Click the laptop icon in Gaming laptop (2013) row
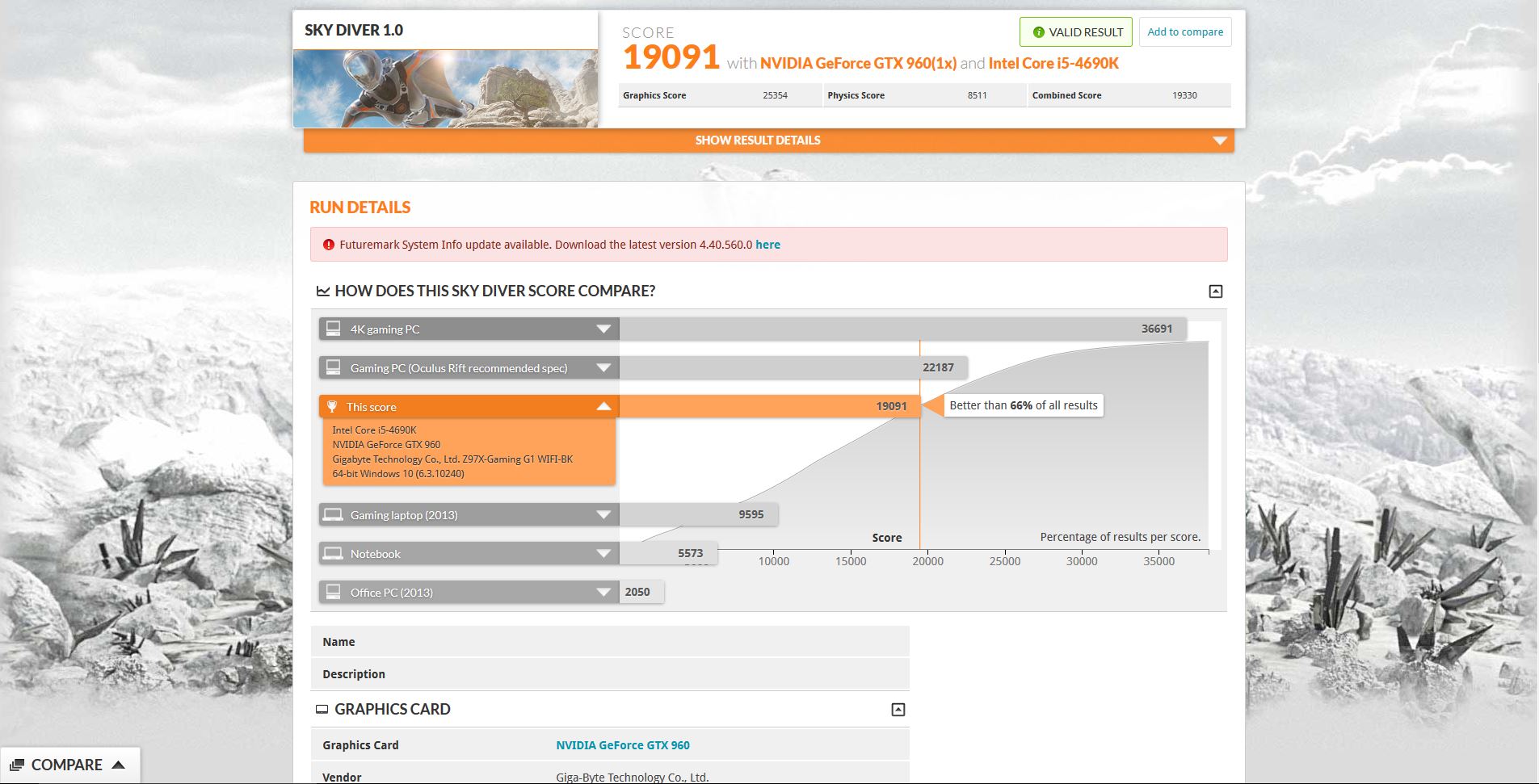Viewport: 1539px width, 784px height. click(333, 514)
